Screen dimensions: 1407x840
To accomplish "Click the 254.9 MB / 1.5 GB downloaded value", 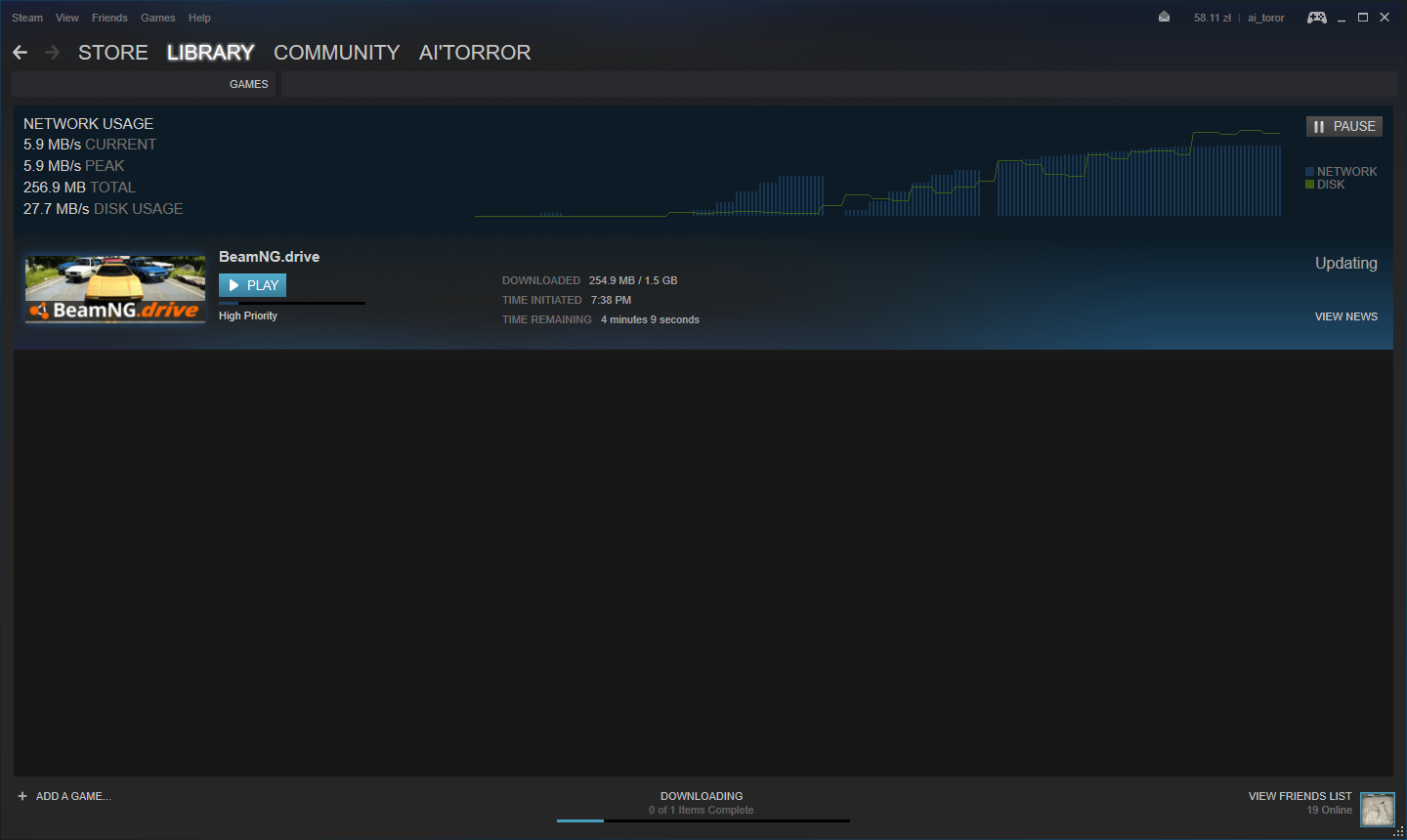I will (633, 280).
